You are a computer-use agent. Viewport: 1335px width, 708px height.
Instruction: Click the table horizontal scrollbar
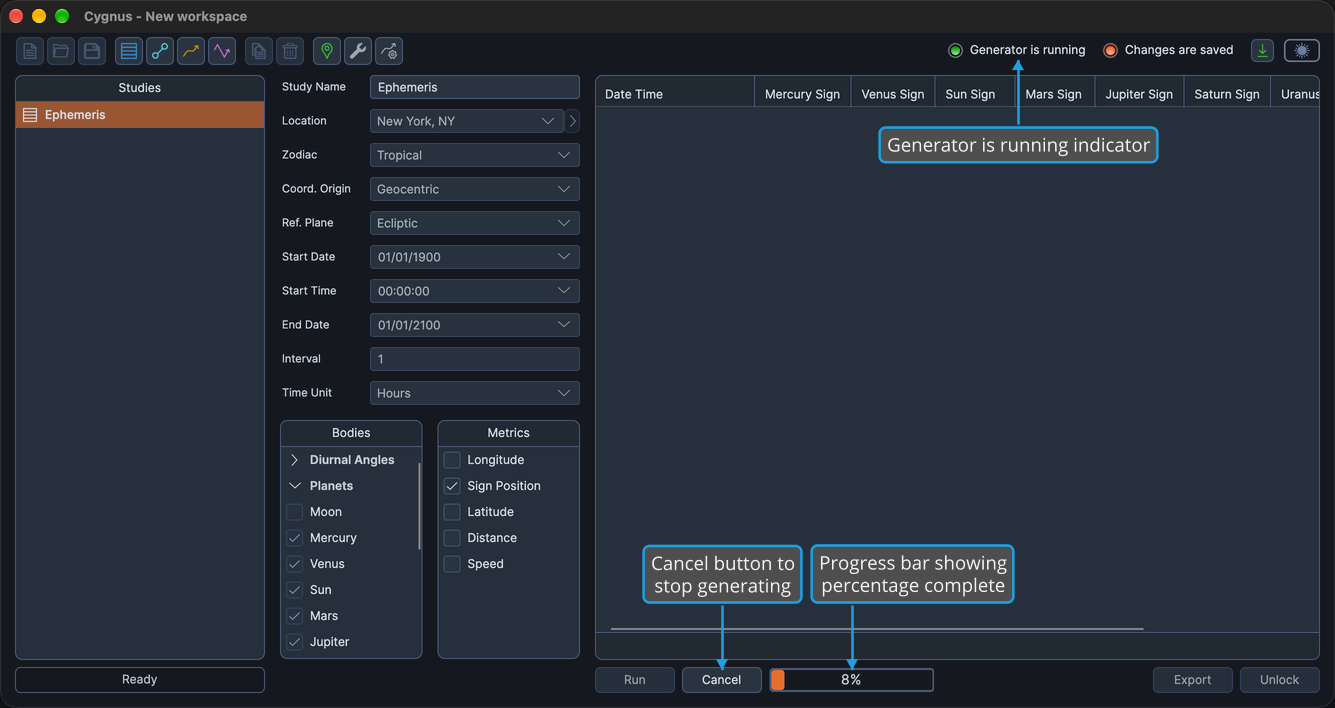(x=877, y=629)
